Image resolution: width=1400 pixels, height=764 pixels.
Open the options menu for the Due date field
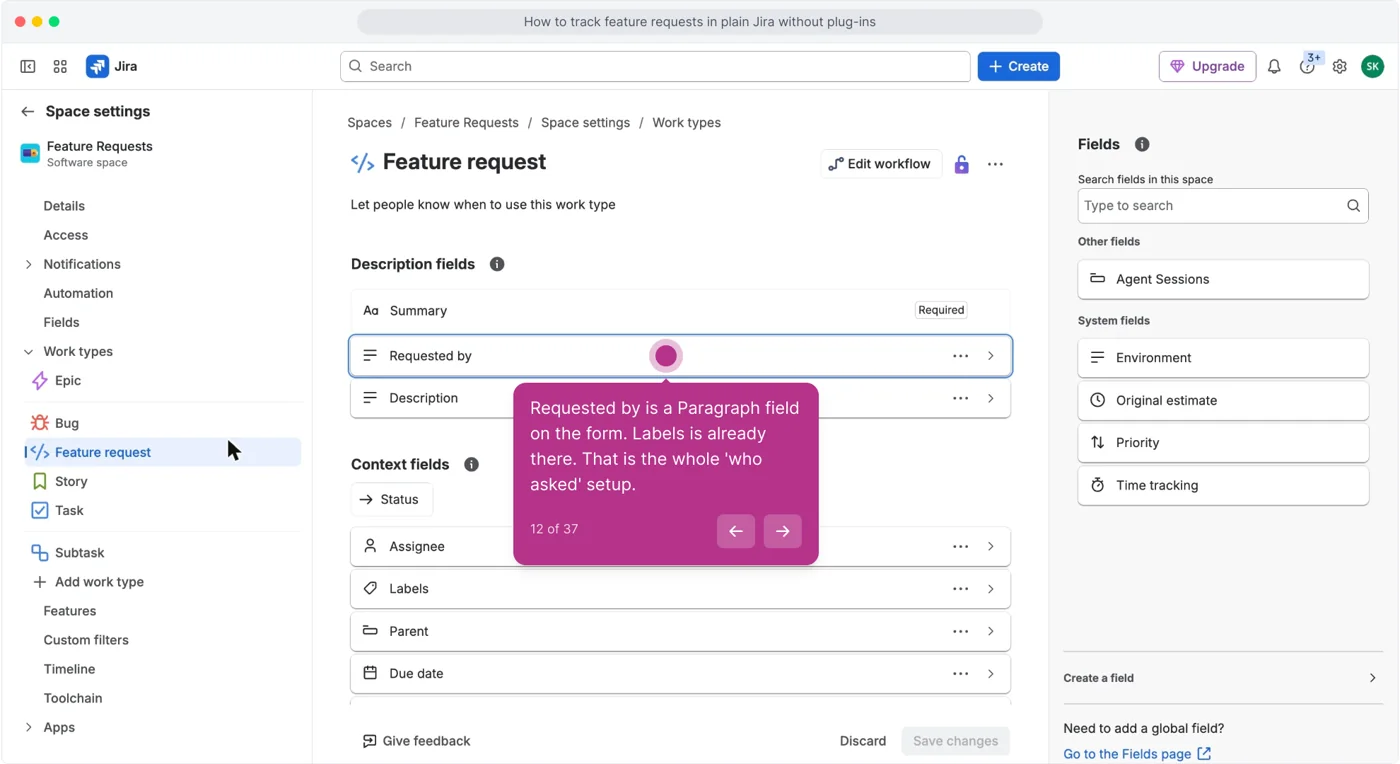point(960,674)
